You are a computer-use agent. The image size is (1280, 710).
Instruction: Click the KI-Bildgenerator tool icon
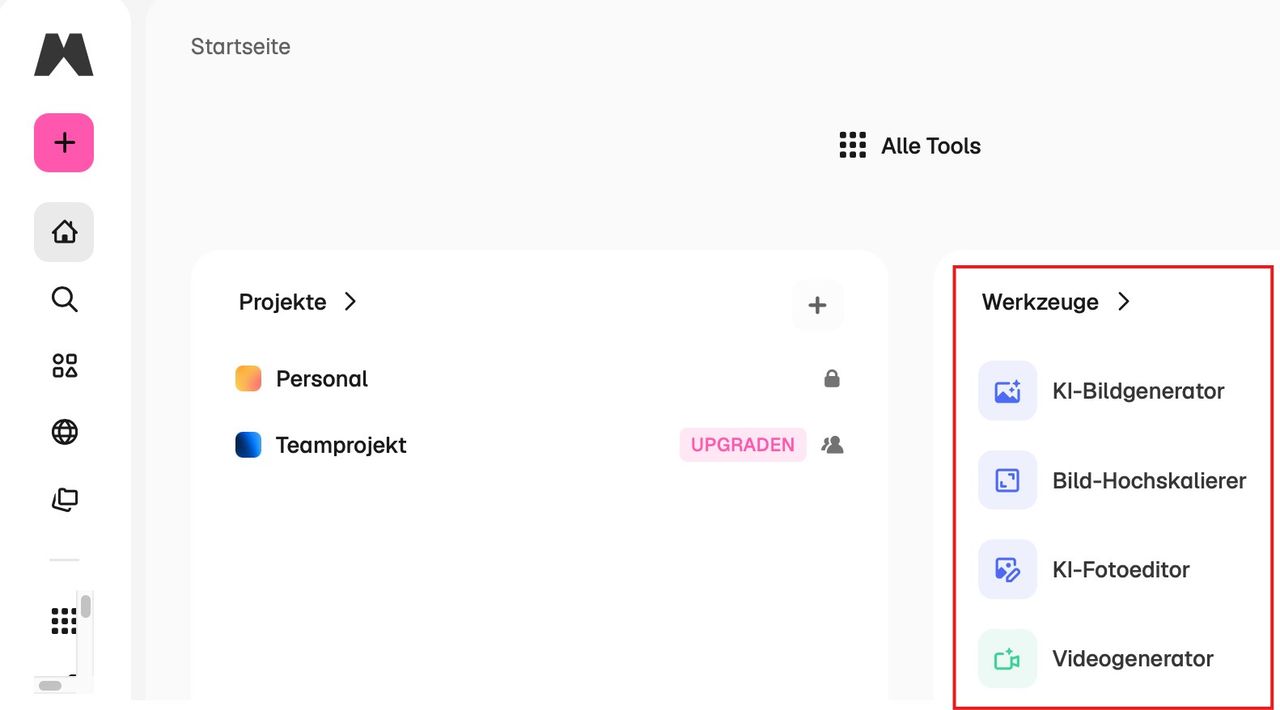pos(1007,391)
